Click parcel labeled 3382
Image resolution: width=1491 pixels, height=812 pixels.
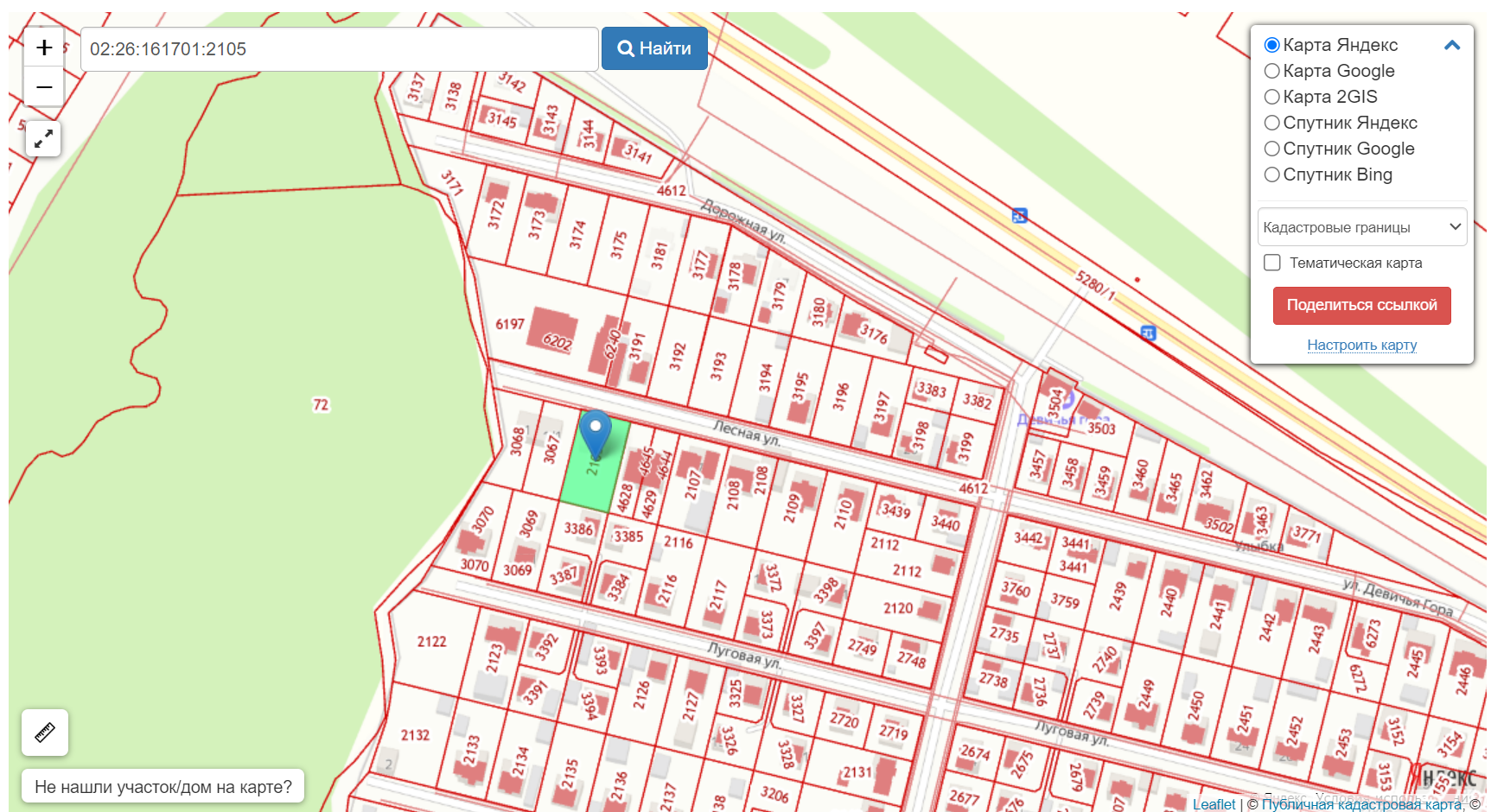pos(978,402)
